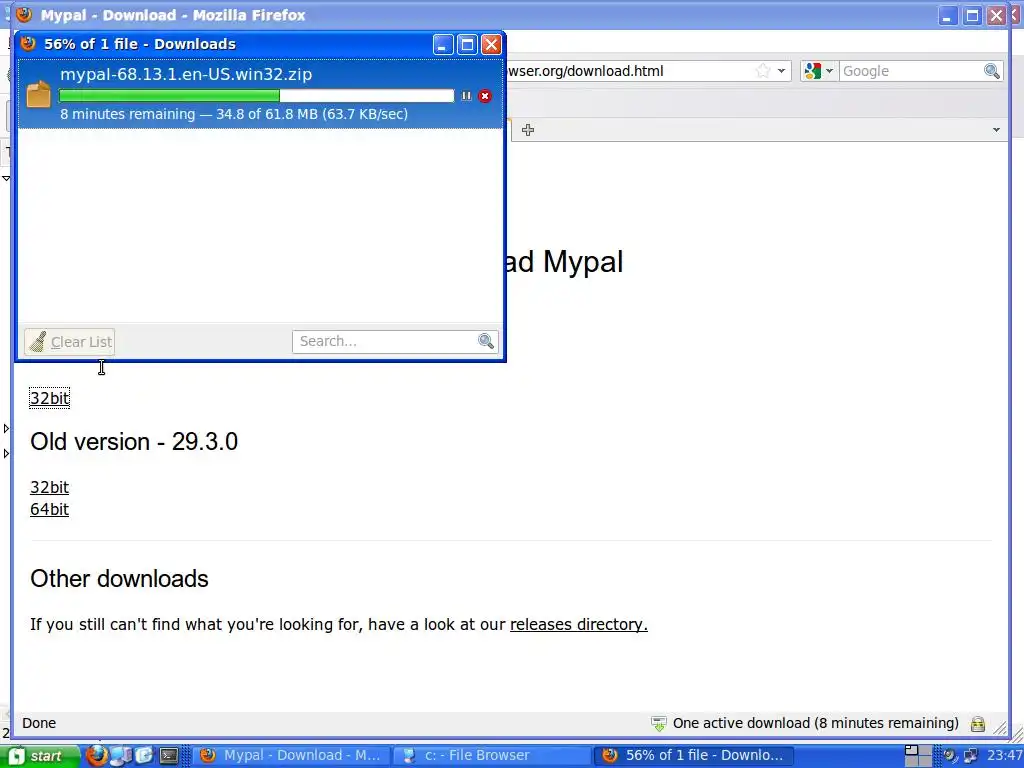Screen dimensions: 1024x768
Task: Follow the releases directory link
Action: (x=579, y=624)
